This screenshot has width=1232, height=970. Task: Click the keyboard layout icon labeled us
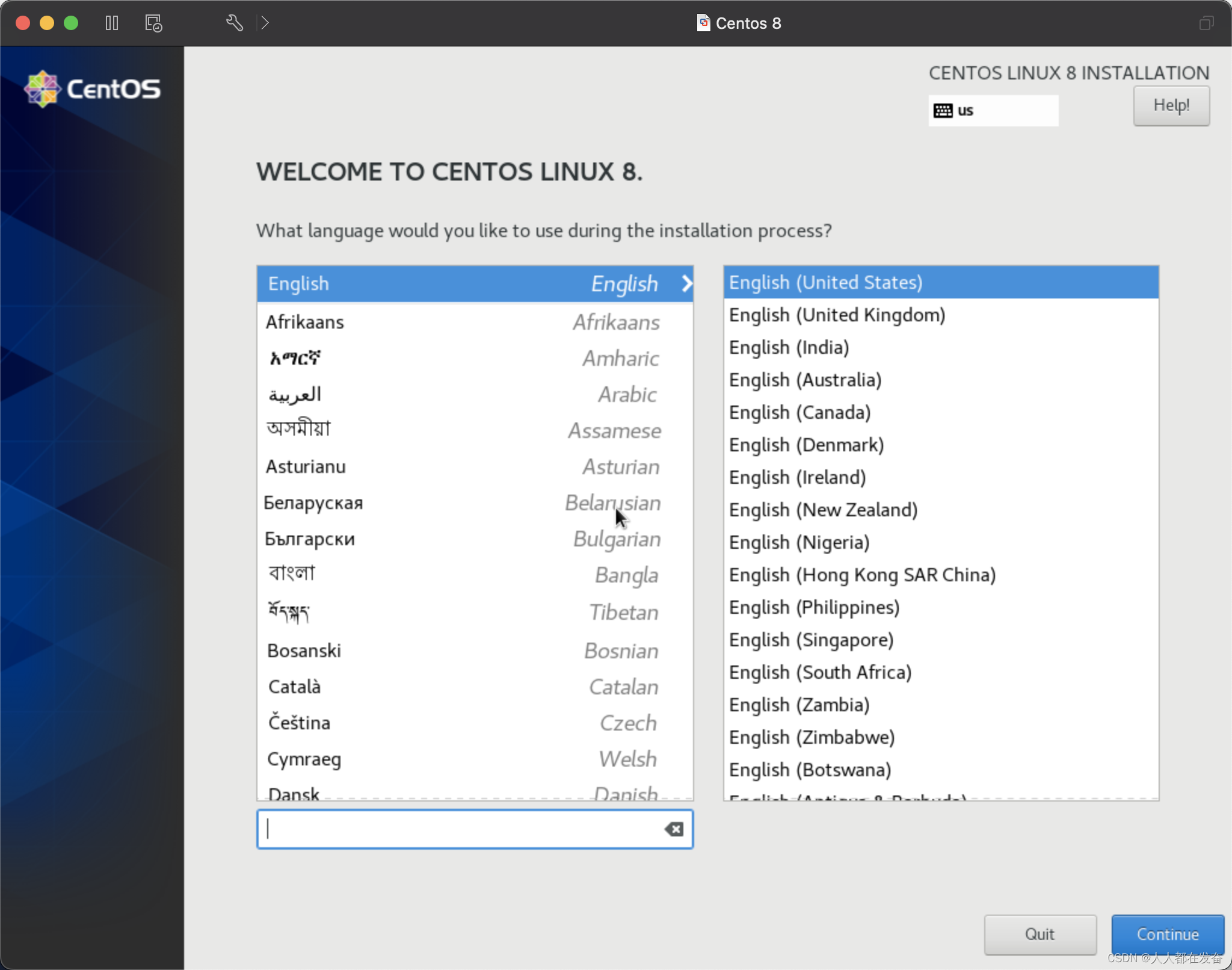(x=943, y=110)
